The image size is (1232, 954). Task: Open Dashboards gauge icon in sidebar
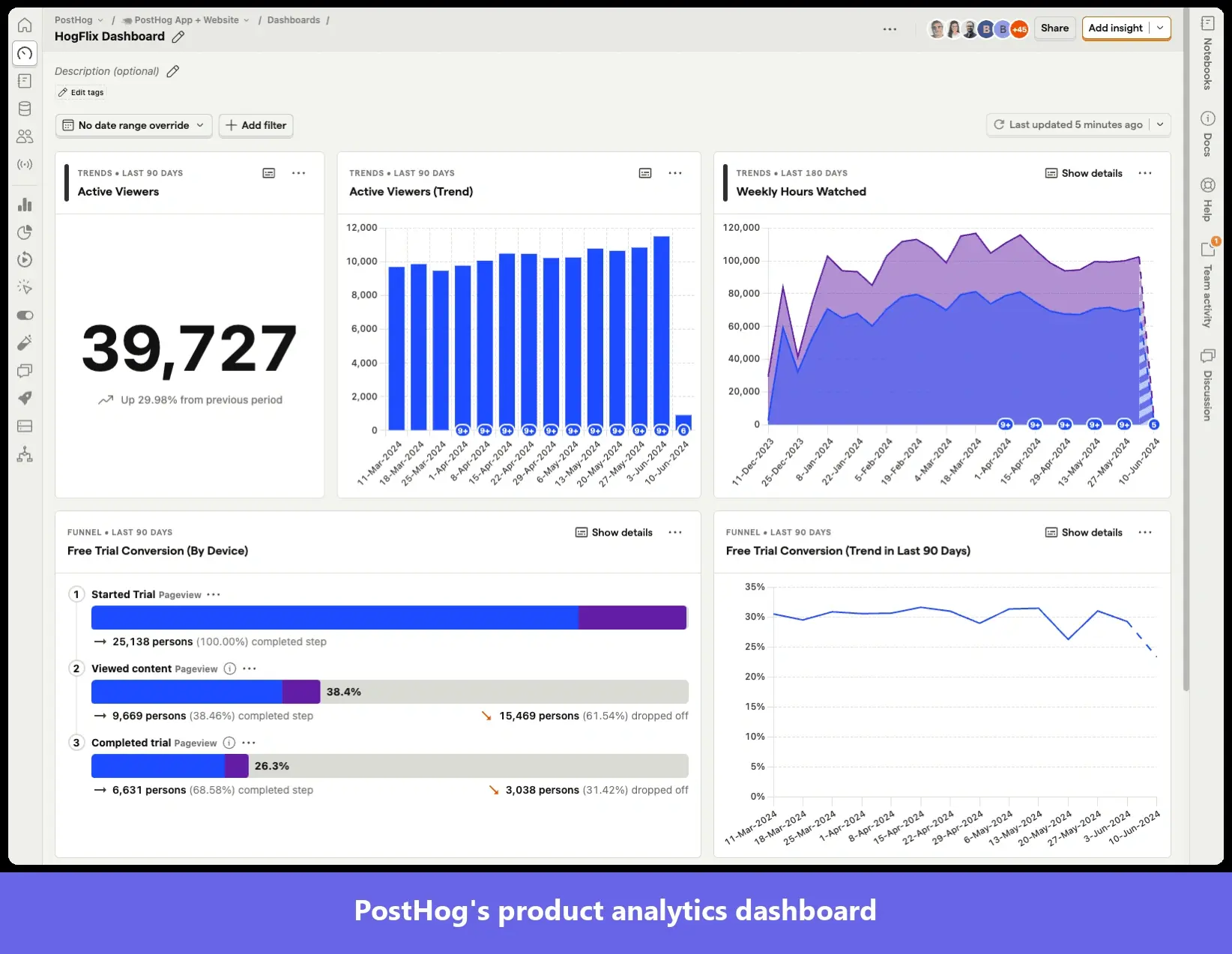tap(25, 53)
